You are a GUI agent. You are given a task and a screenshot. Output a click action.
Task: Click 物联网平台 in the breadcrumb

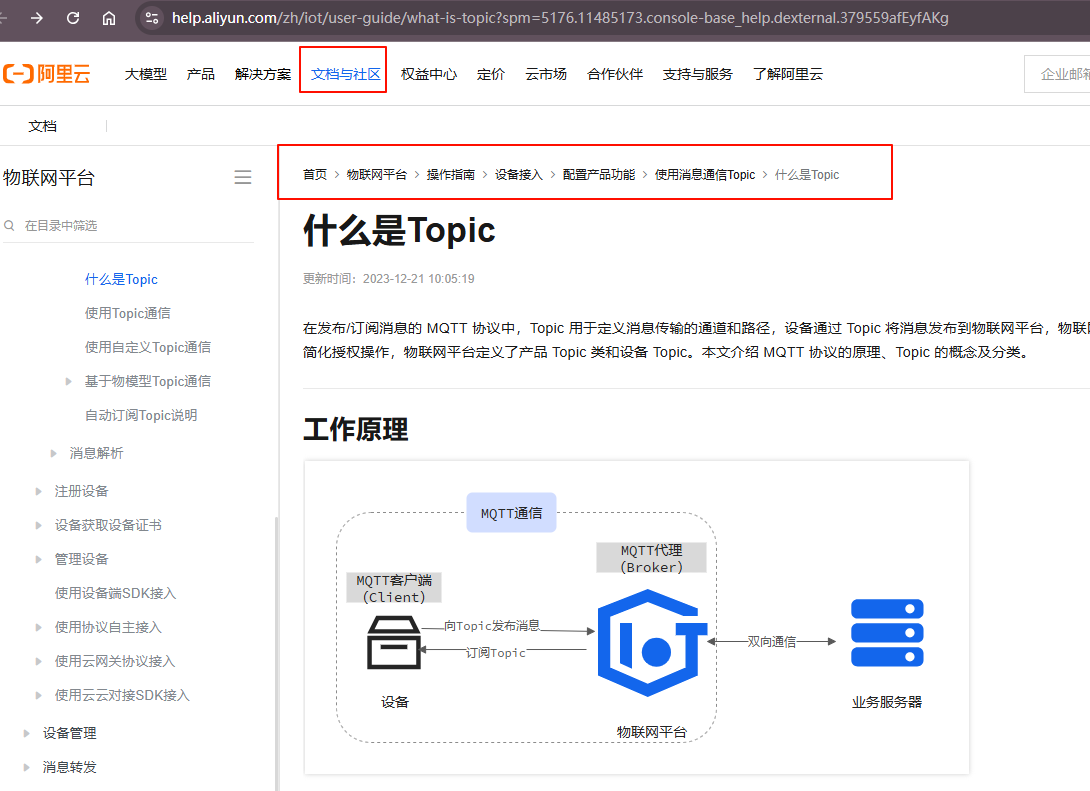click(x=377, y=174)
